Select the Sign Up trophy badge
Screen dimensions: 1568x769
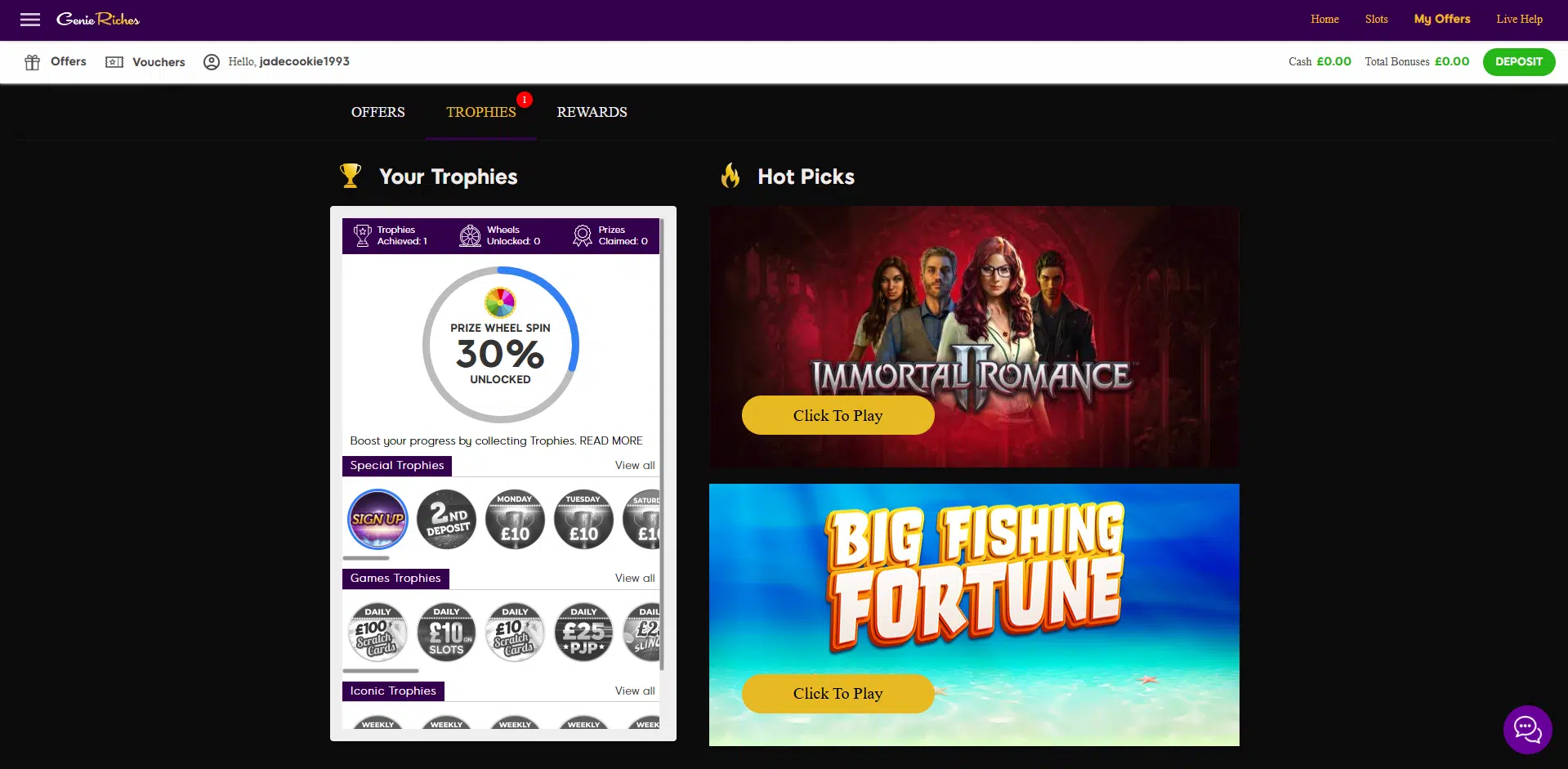tap(377, 519)
